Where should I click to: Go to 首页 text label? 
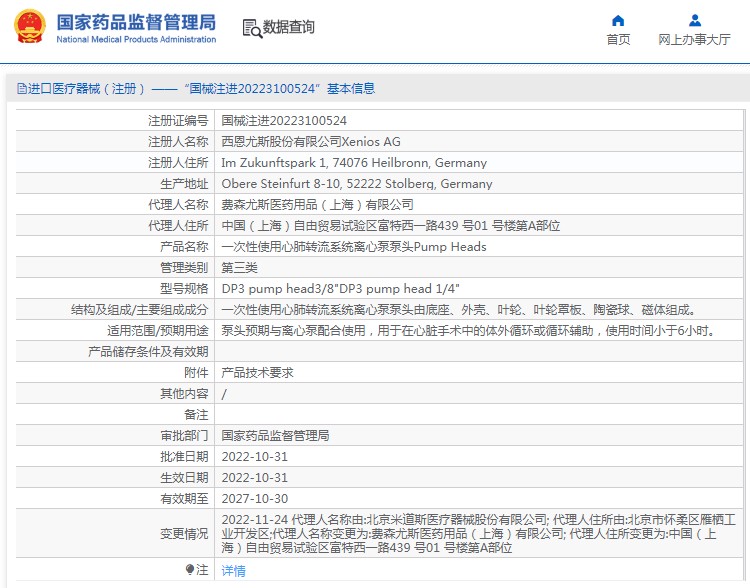coord(618,40)
